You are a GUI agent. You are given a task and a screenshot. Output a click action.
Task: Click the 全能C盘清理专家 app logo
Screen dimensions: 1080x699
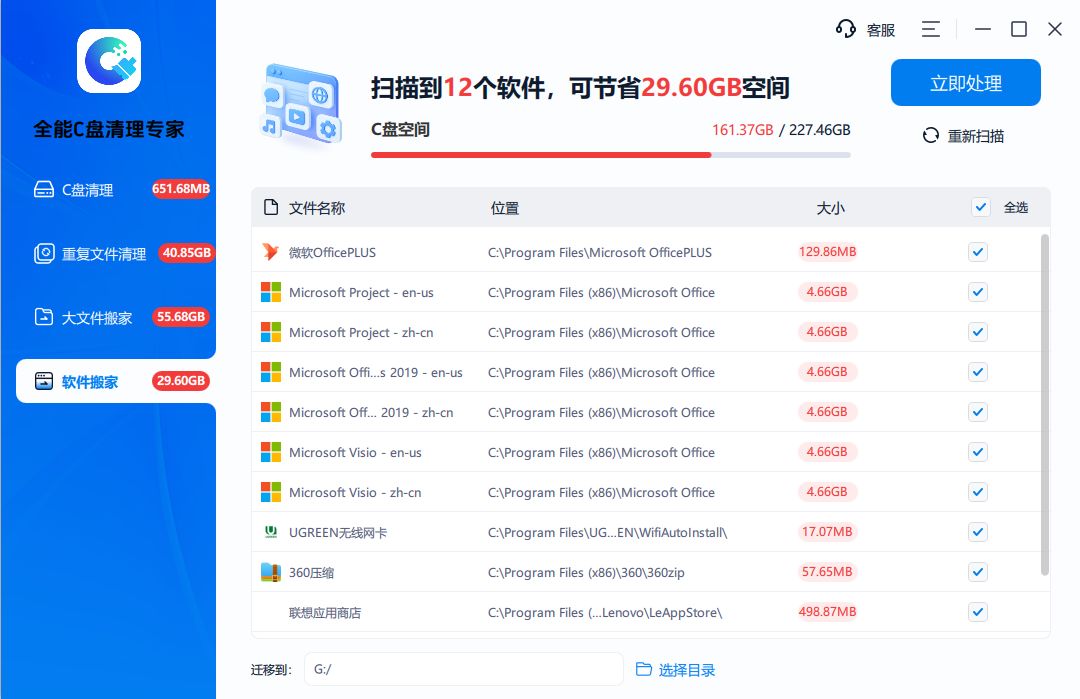click(109, 60)
